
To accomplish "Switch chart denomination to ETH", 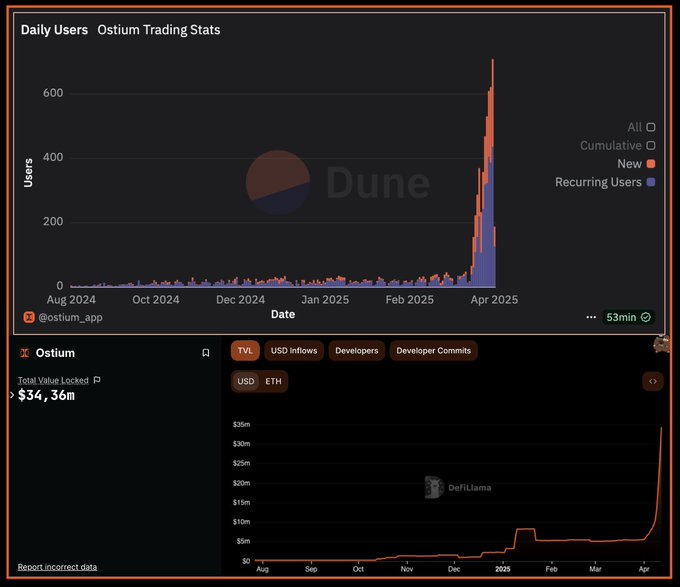I will [273, 381].
